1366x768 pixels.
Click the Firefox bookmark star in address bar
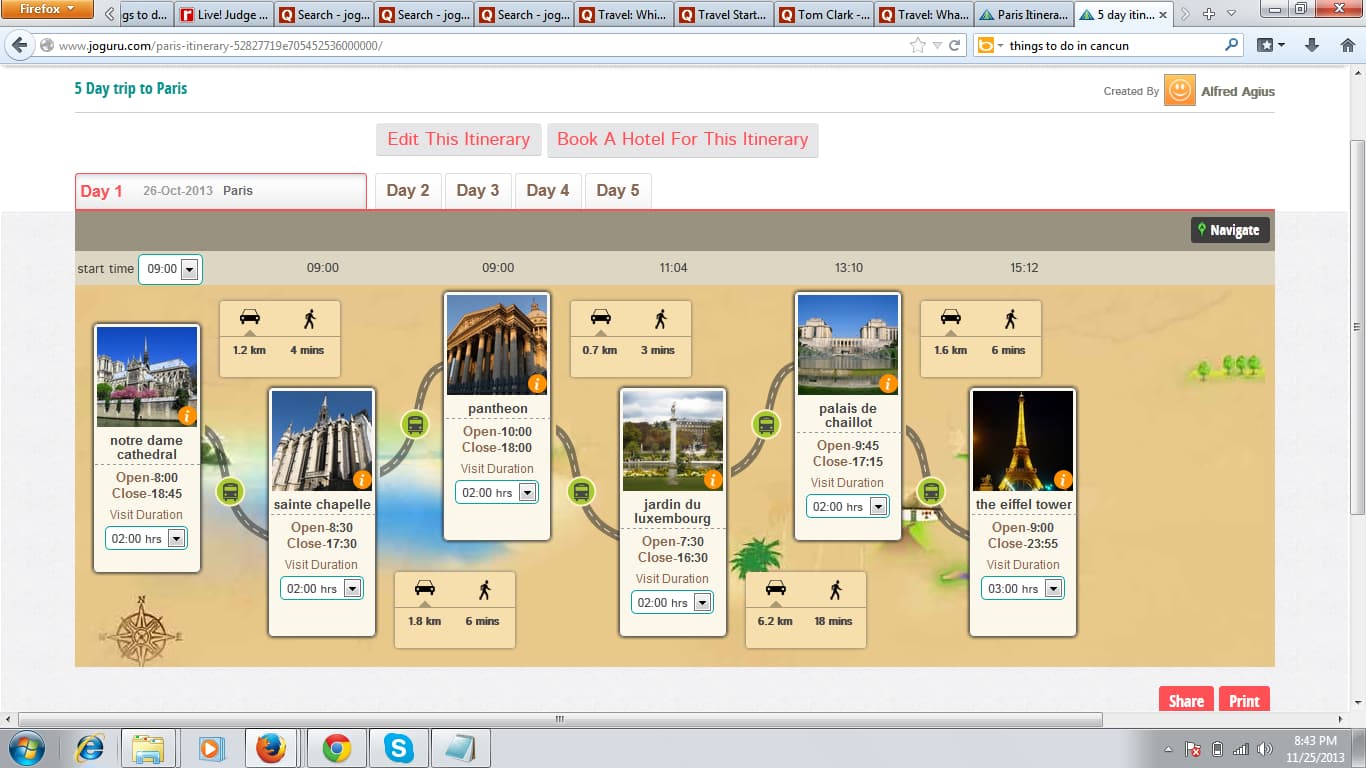pyautogui.click(x=918, y=45)
